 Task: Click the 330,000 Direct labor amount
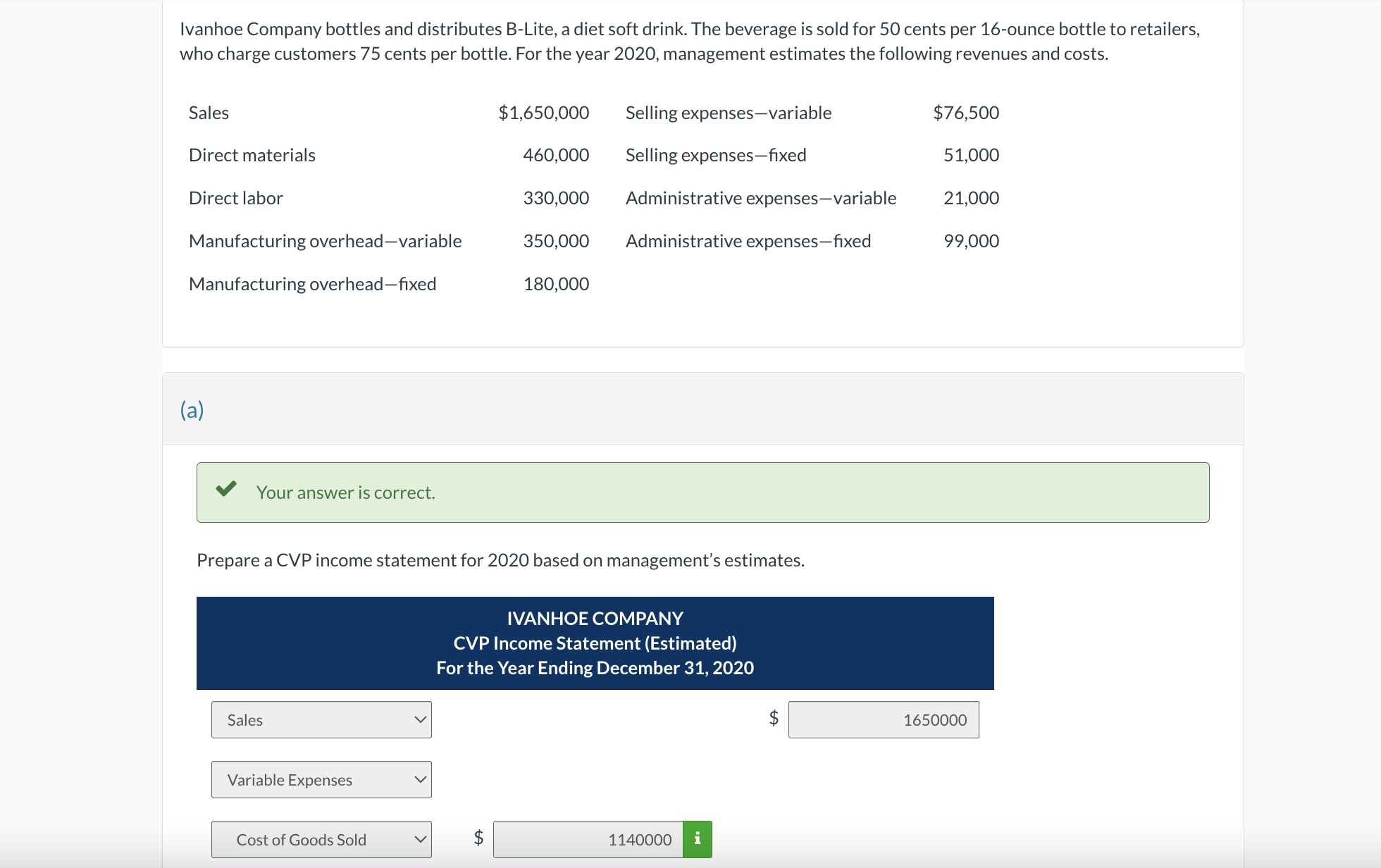(555, 198)
